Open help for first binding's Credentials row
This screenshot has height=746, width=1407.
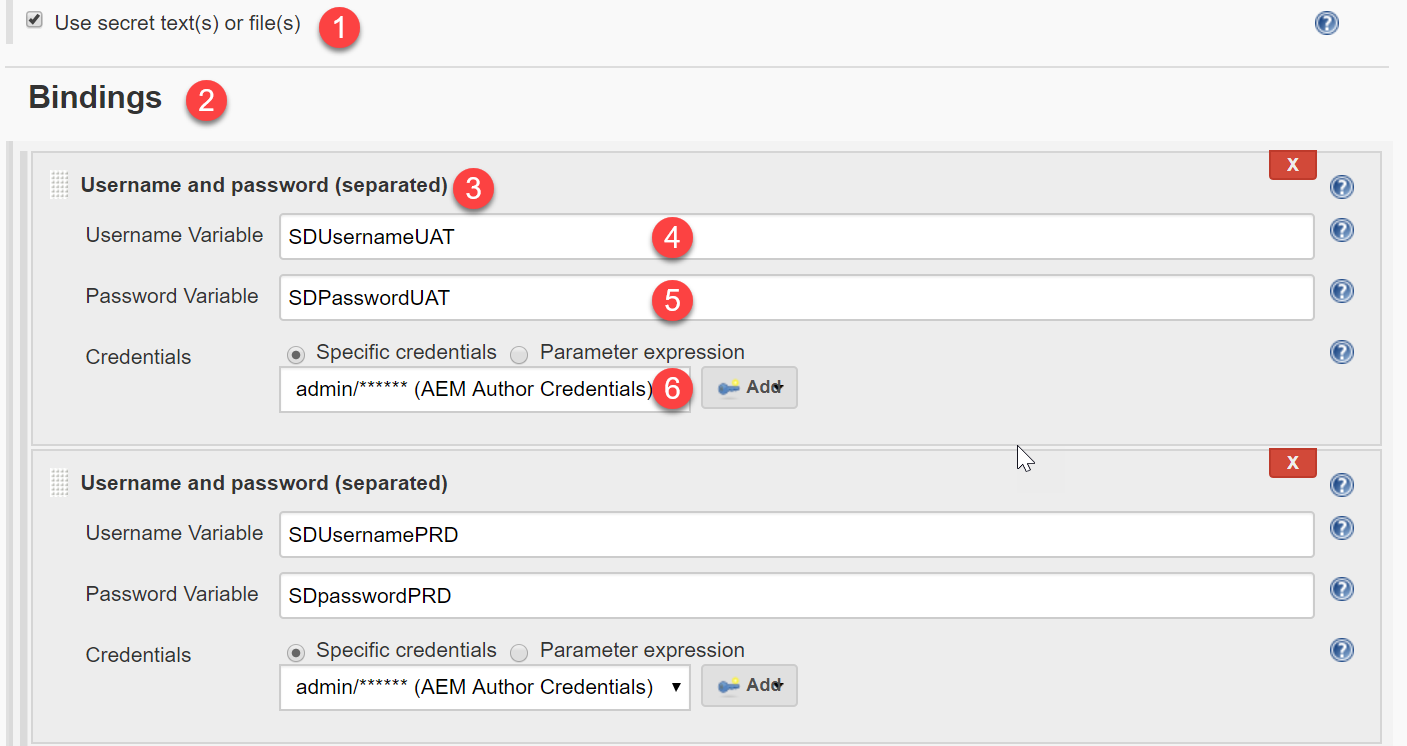pos(1342,352)
